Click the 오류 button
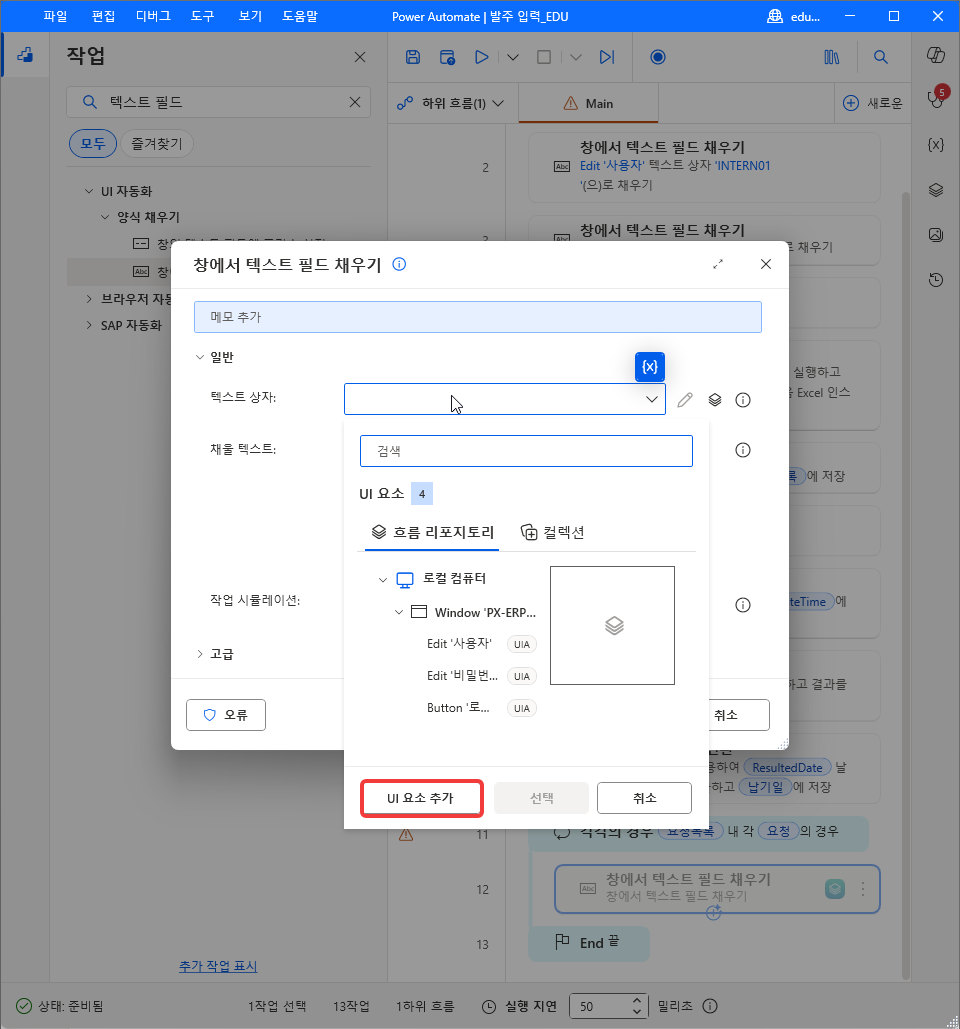Image resolution: width=960 pixels, height=1029 pixels. (226, 715)
